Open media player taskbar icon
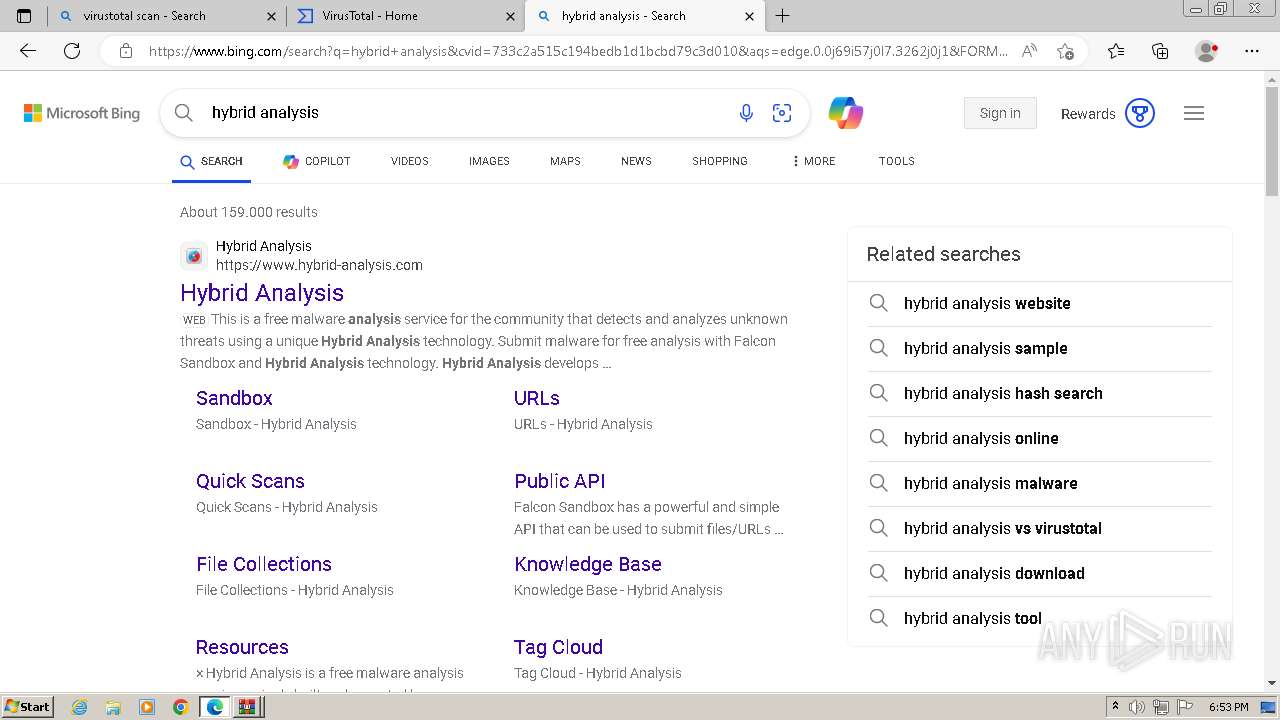The width and height of the screenshot is (1280, 720). click(x=147, y=707)
